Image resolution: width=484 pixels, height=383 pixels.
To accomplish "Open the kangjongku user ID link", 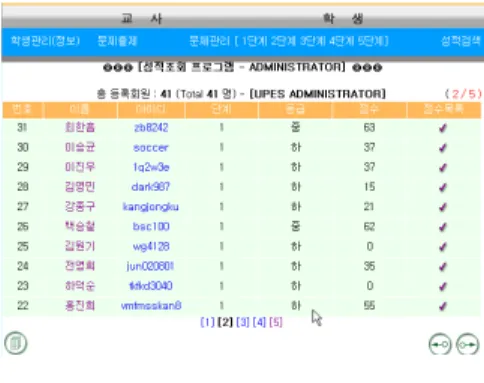I will pos(151,207).
